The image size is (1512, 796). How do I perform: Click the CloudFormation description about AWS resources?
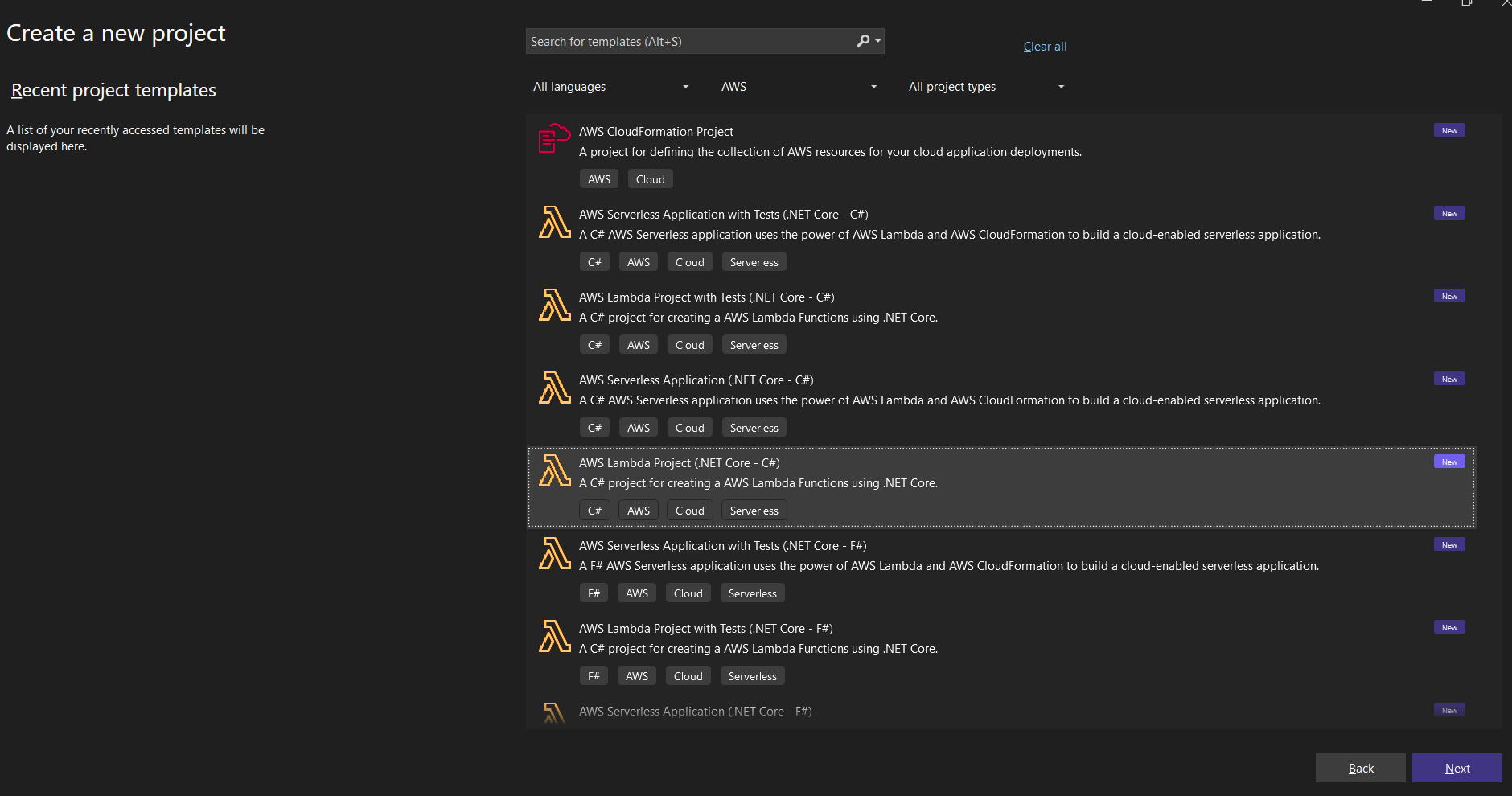[x=830, y=152]
